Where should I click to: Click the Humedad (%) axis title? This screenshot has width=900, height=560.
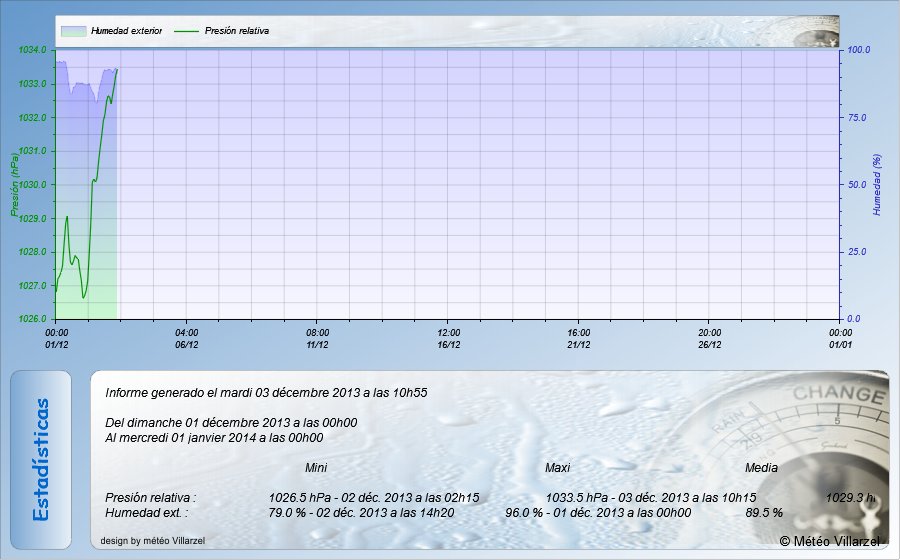point(877,185)
